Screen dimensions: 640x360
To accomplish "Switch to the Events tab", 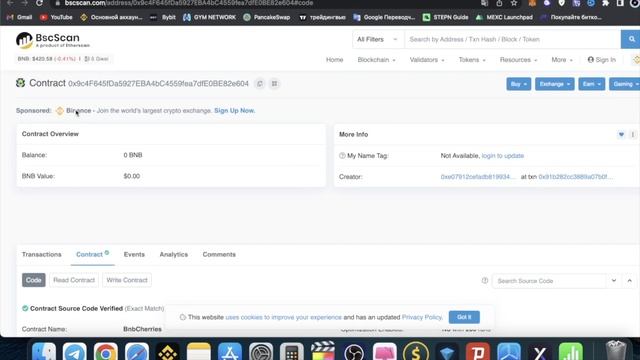I will 134,254.
